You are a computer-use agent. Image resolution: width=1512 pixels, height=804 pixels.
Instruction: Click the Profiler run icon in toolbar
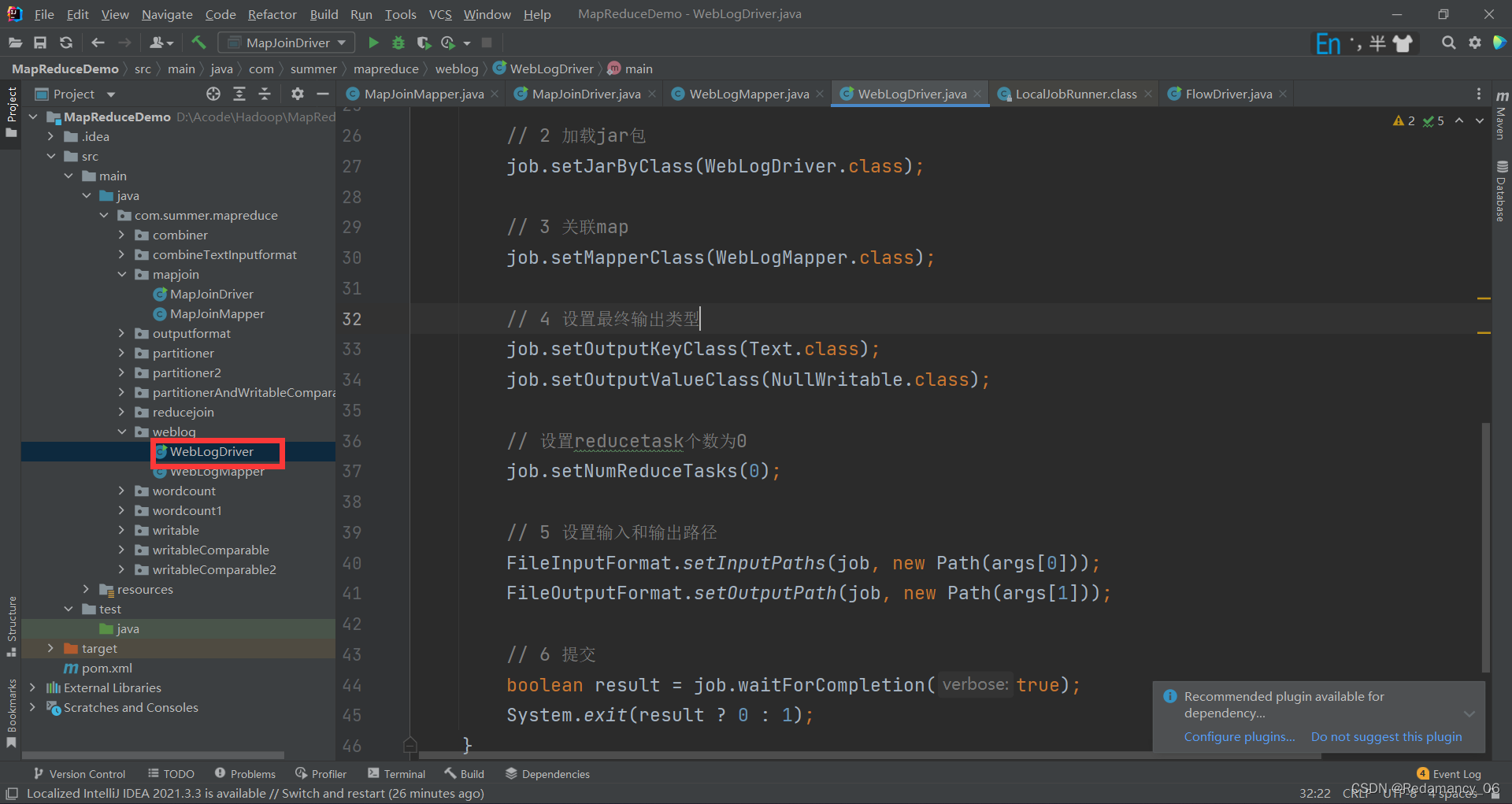coord(448,43)
